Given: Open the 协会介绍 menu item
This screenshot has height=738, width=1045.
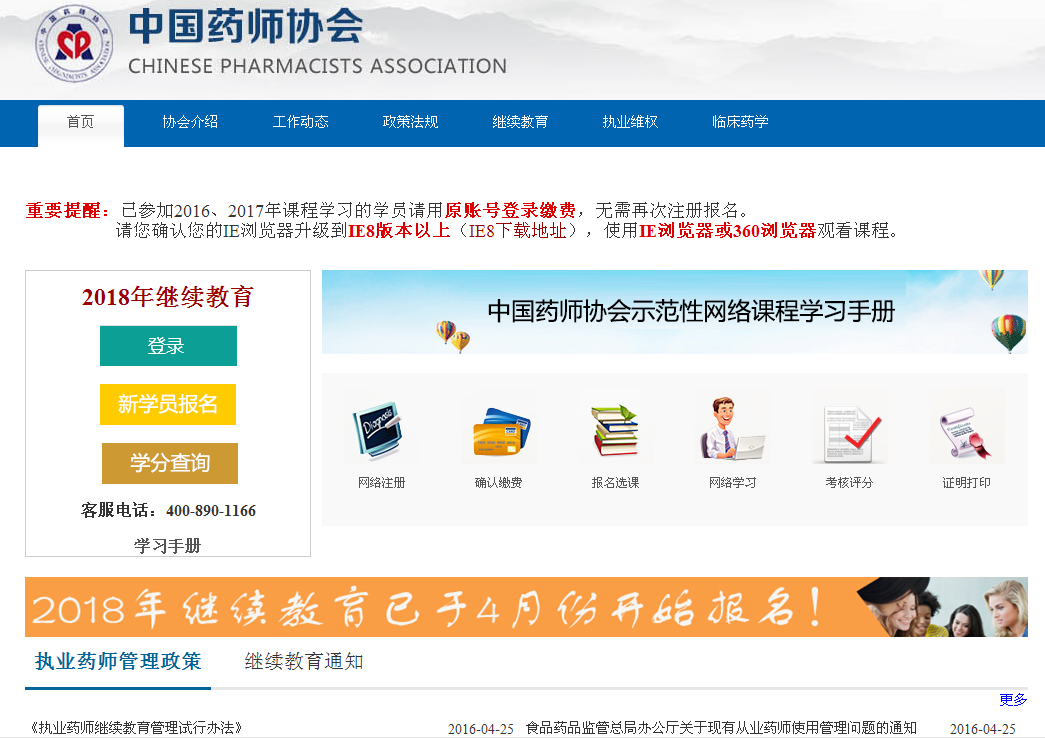Looking at the screenshot, I should (x=190, y=122).
